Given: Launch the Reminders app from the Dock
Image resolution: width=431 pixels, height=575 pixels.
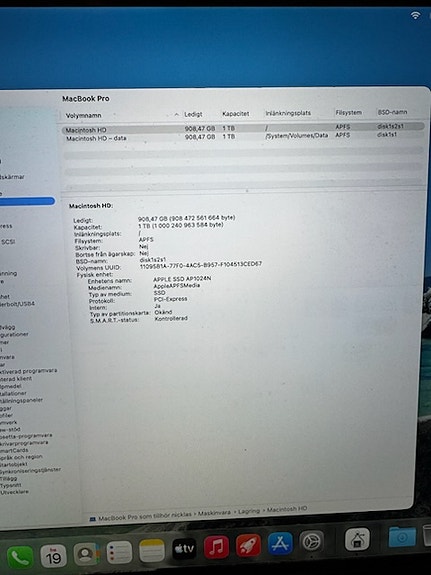Looking at the screenshot, I should click(x=119, y=552).
